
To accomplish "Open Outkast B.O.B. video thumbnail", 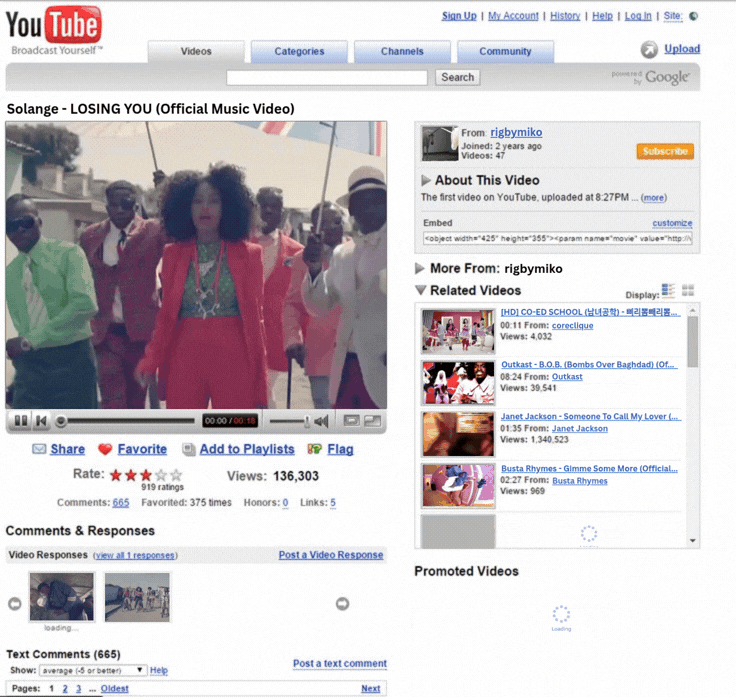I will 458,383.
